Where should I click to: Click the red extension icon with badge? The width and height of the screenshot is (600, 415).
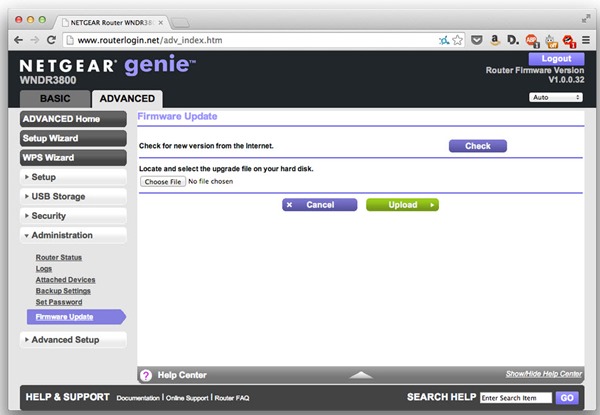point(569,41)
